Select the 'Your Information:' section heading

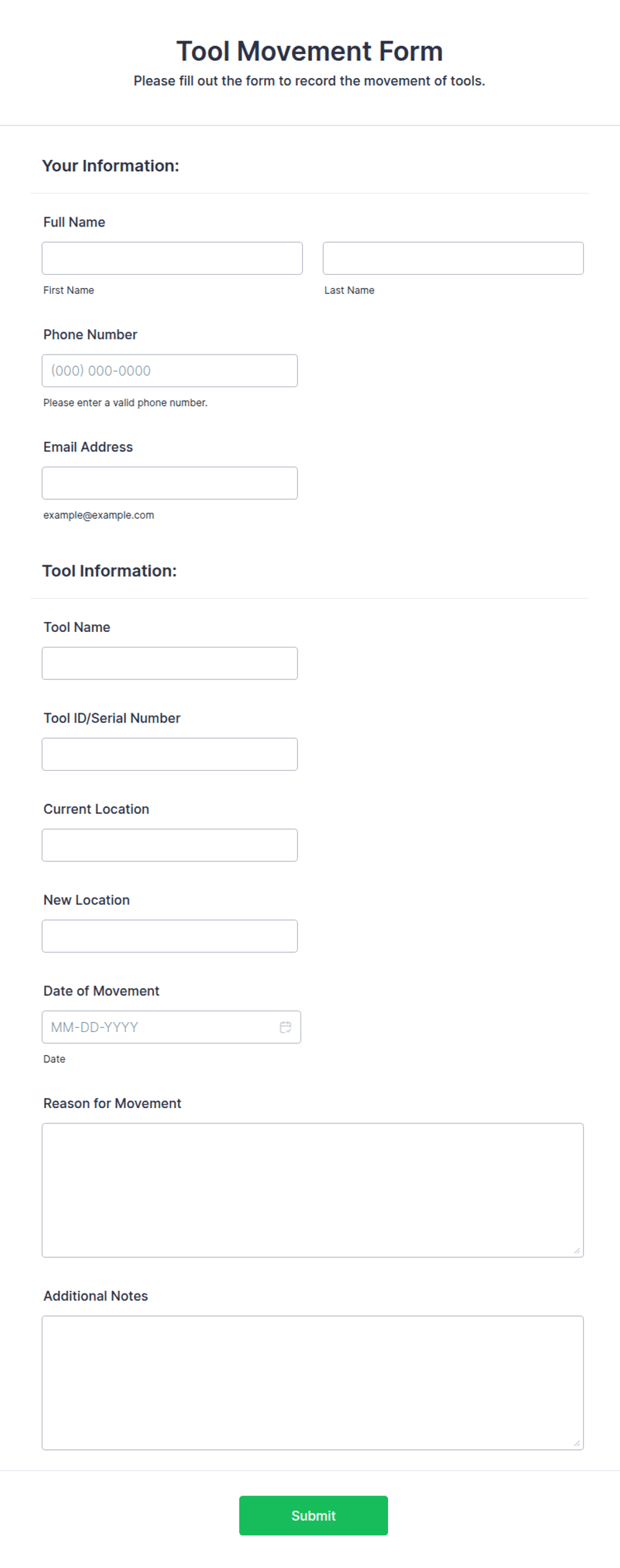(x=111, y=166)
